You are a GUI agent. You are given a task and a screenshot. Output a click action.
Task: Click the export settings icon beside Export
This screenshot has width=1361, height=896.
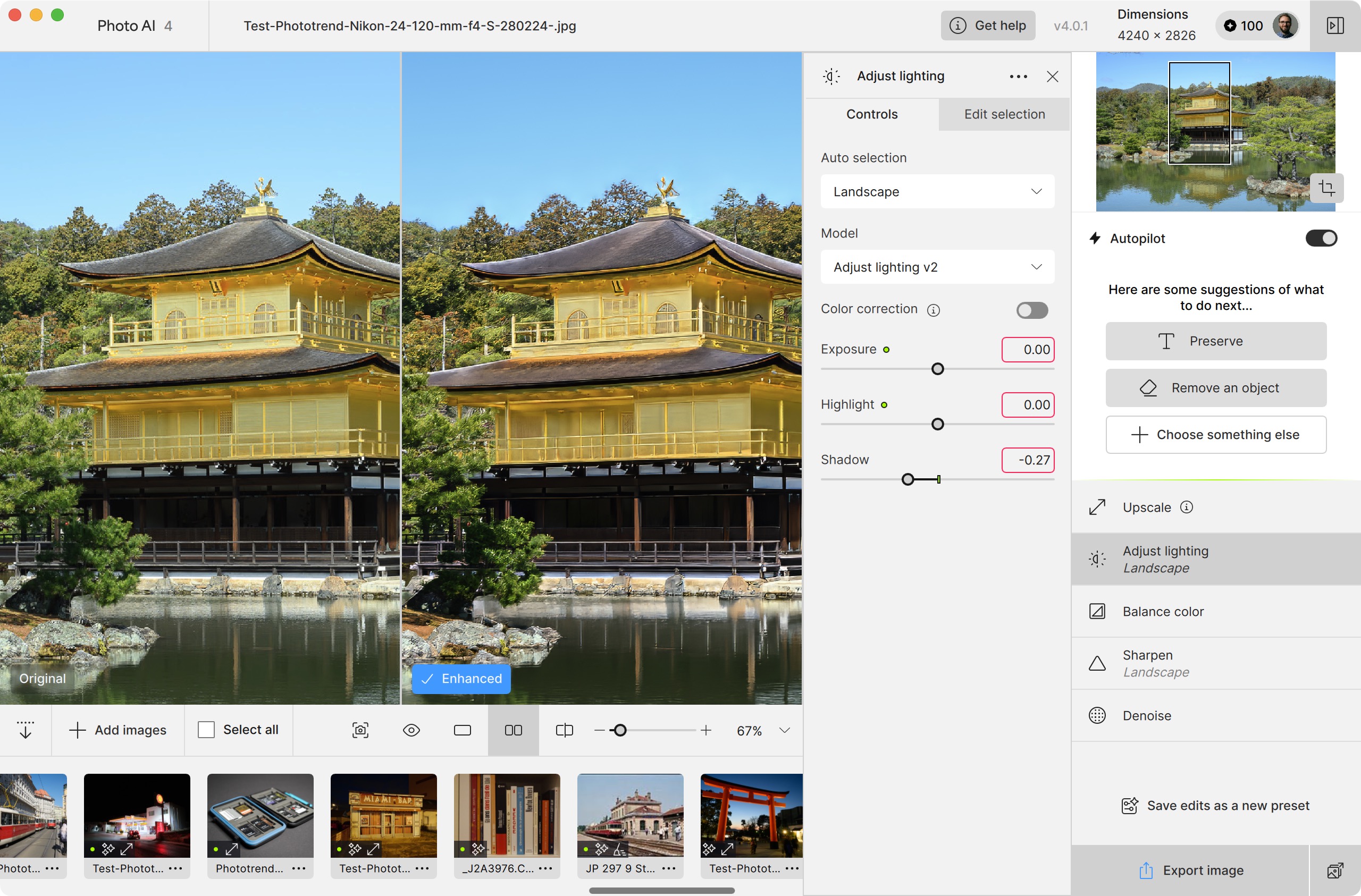pyautogui.click(x=1335, y=870)
